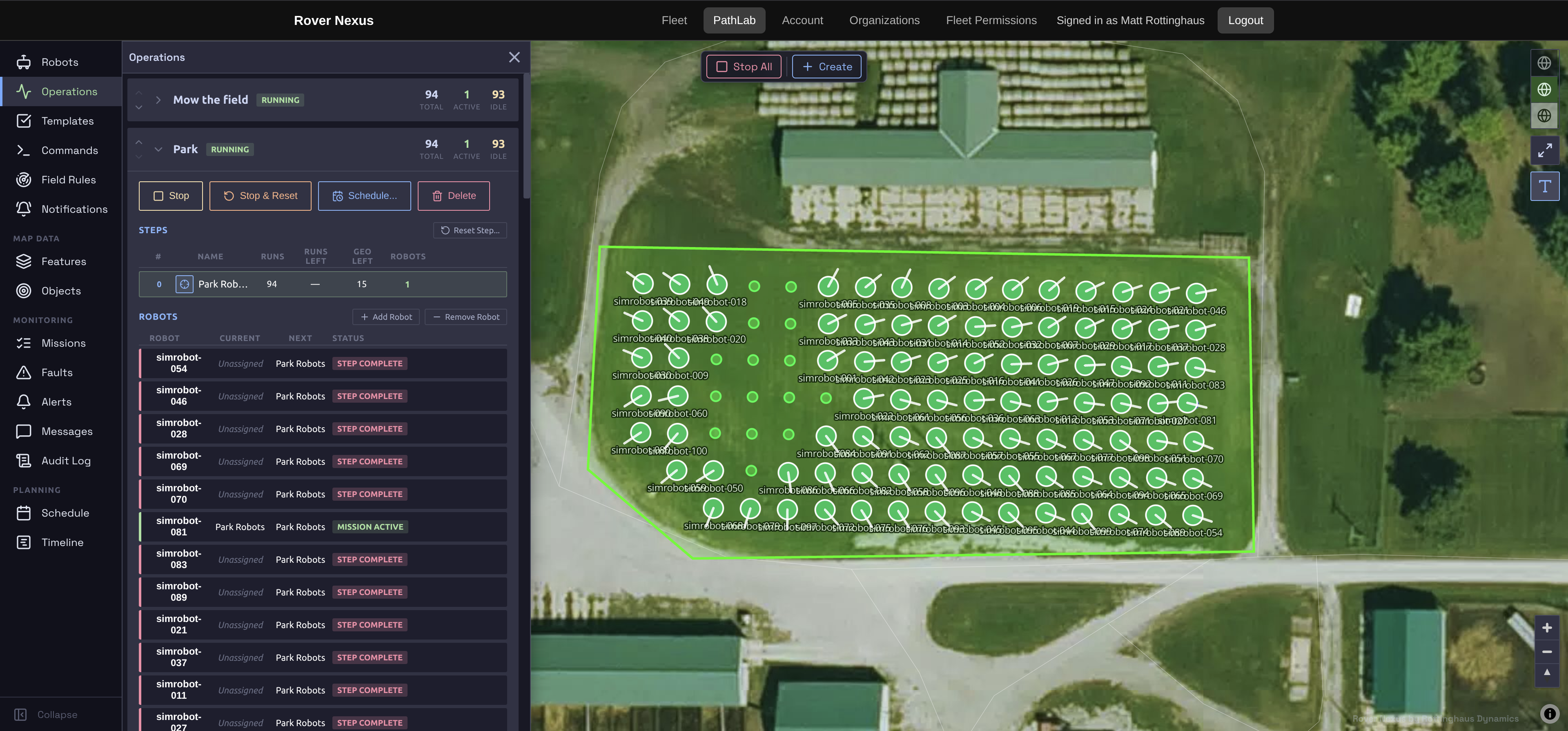
Task: Select simrobot-081 Mission Active row
Action: 323,526
